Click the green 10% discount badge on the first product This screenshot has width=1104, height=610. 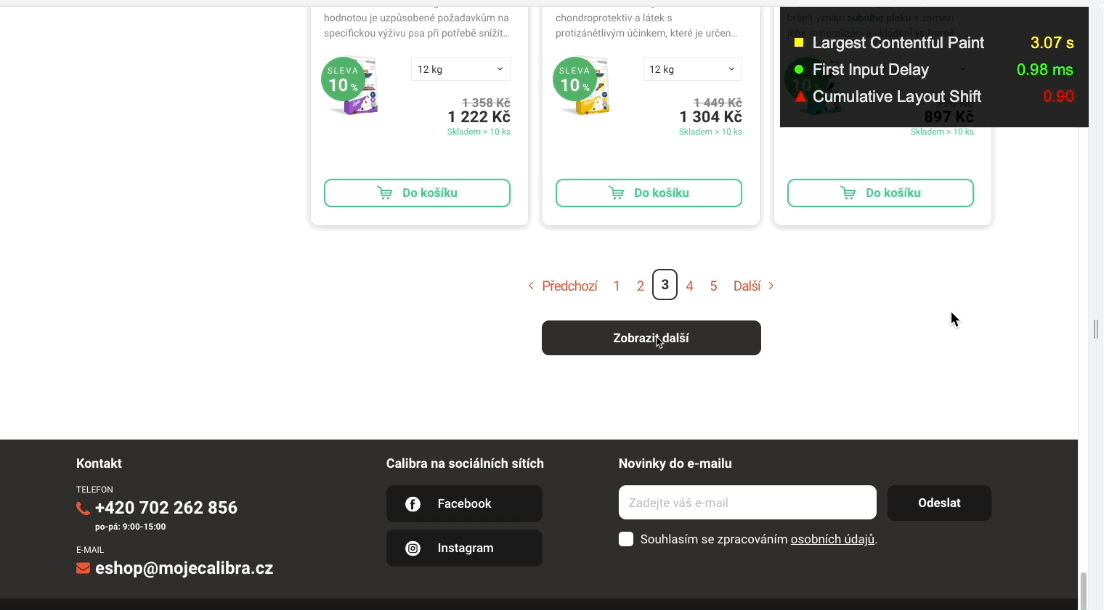point(342,80)
